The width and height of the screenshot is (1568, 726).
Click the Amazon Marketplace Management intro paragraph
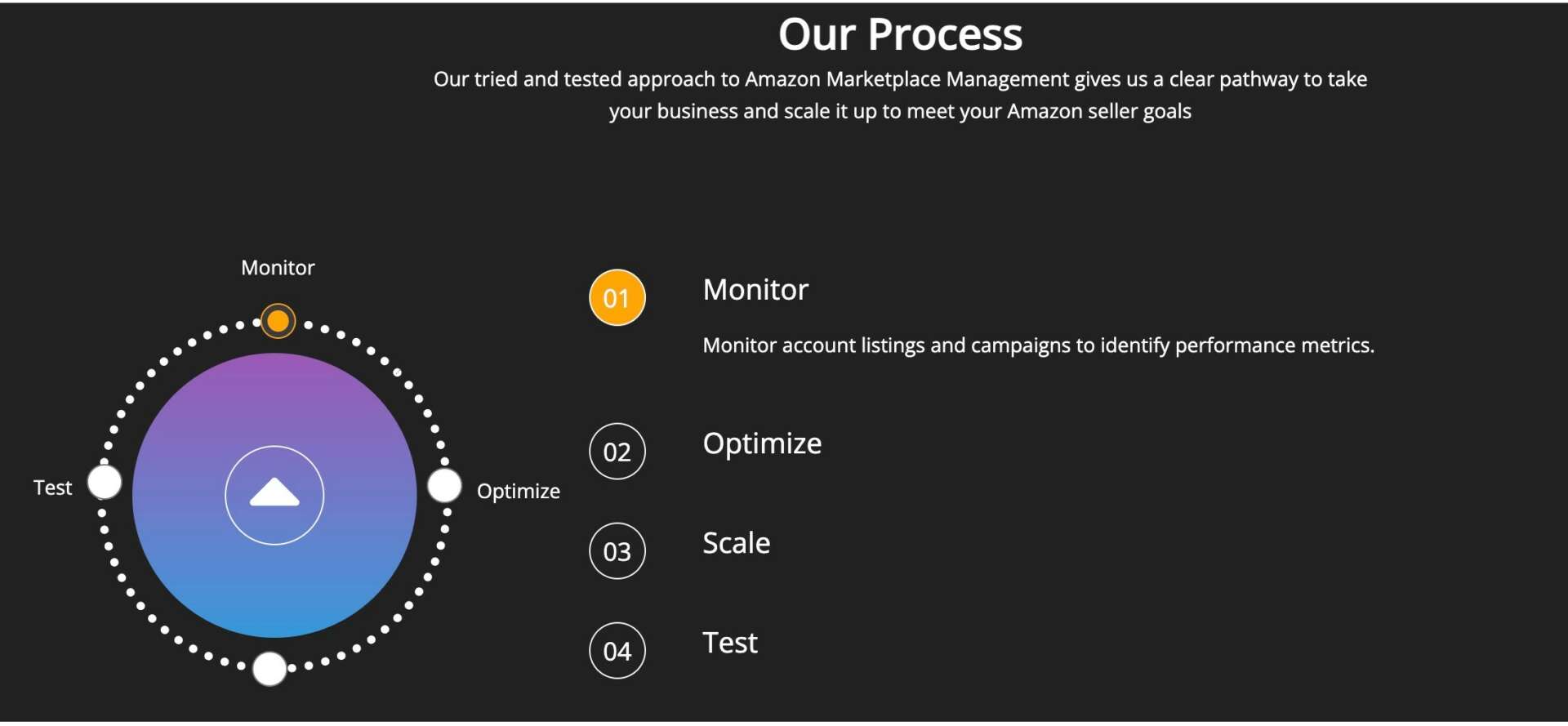point(900,95)
